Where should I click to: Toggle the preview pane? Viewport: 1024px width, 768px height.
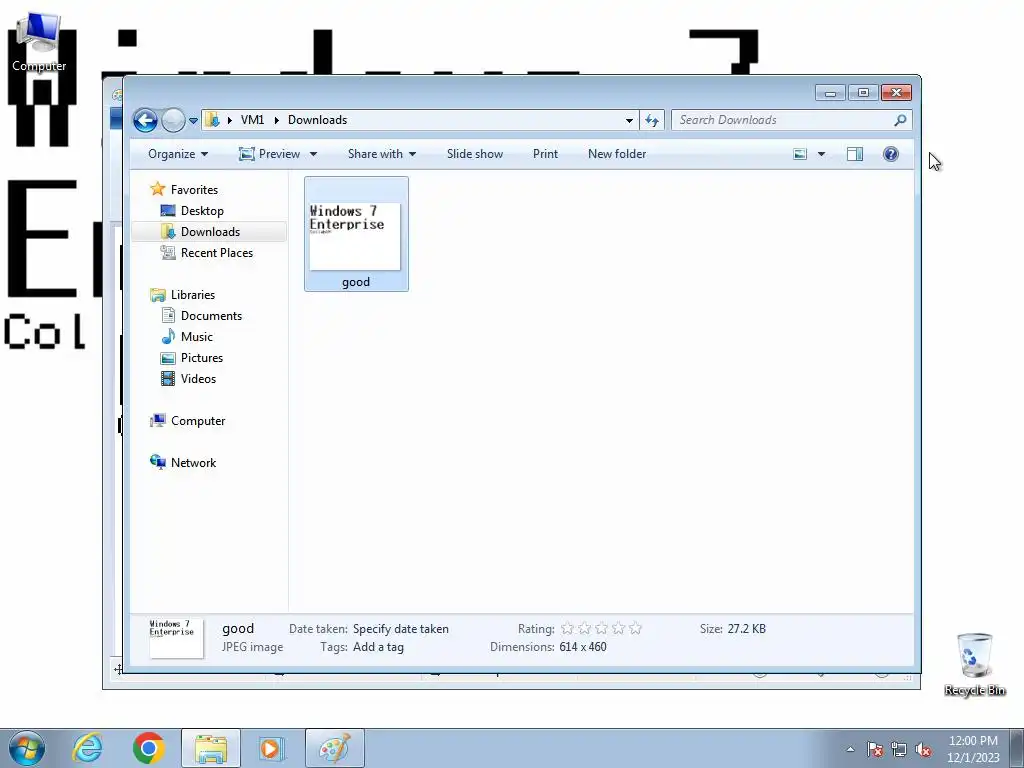(855, 154)
